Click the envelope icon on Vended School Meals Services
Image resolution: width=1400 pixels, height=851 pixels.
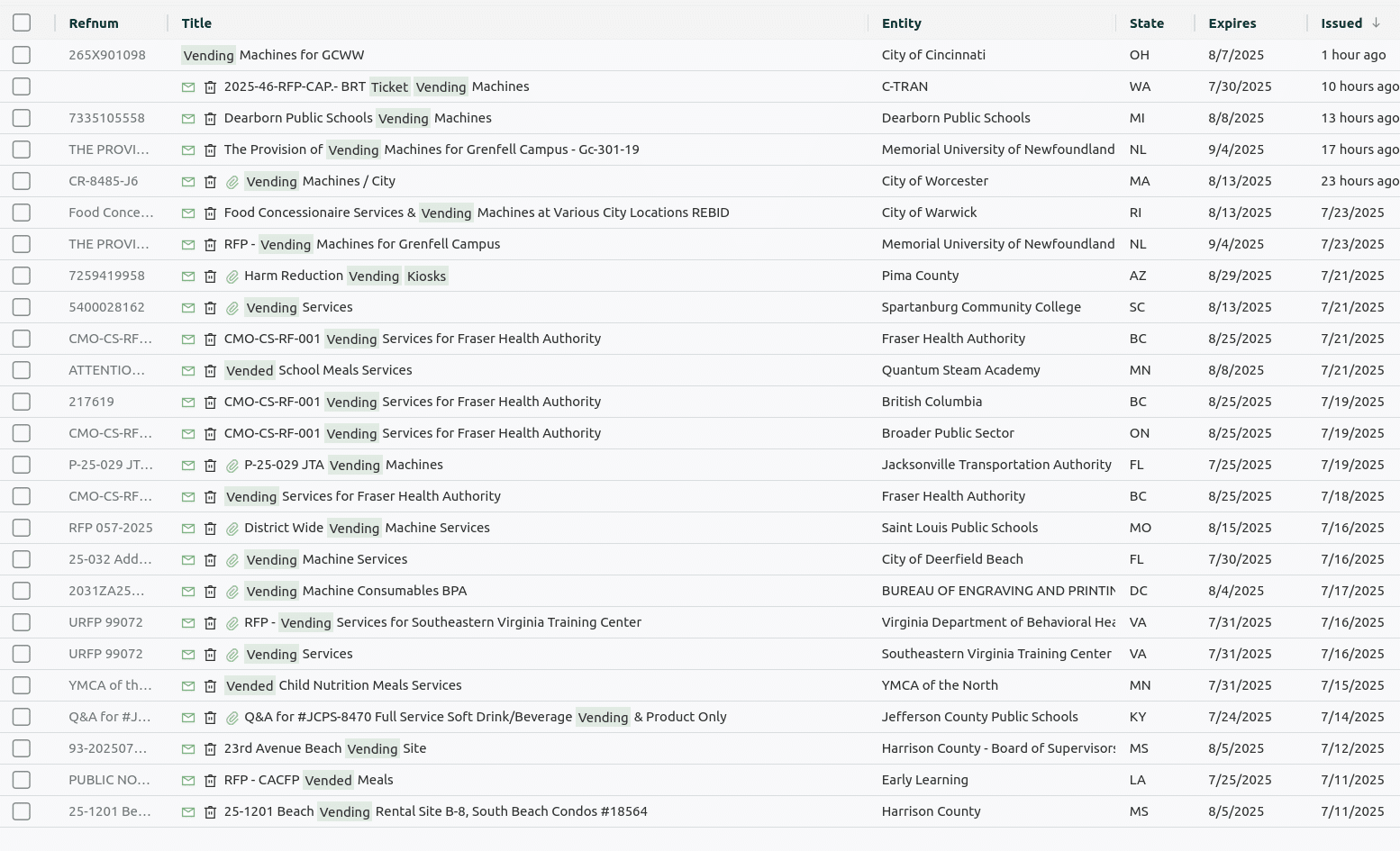[188, 371]
